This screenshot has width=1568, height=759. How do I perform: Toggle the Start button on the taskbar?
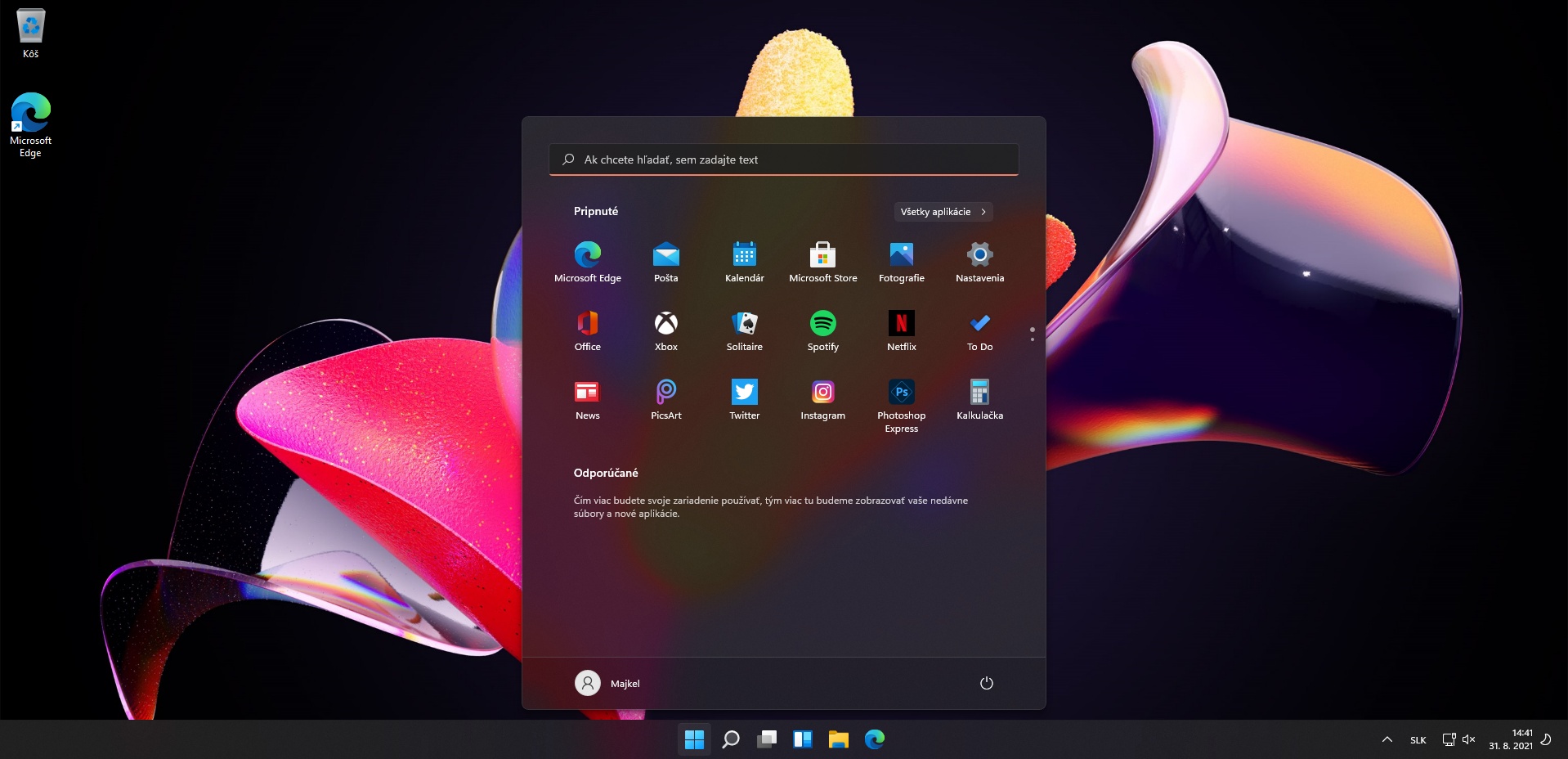click(694, 739)
